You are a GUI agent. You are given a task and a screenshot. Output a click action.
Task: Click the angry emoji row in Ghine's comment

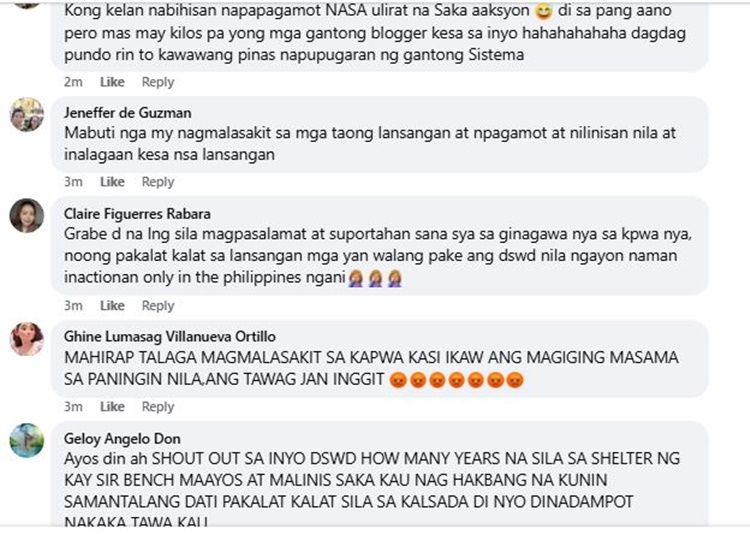coord(456,379)
